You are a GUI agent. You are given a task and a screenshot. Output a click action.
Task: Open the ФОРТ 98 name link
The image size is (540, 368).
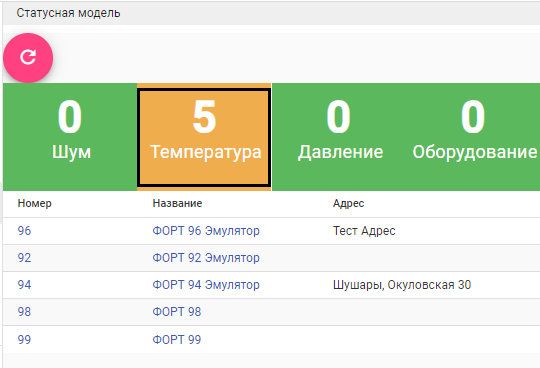coord(177,312)
